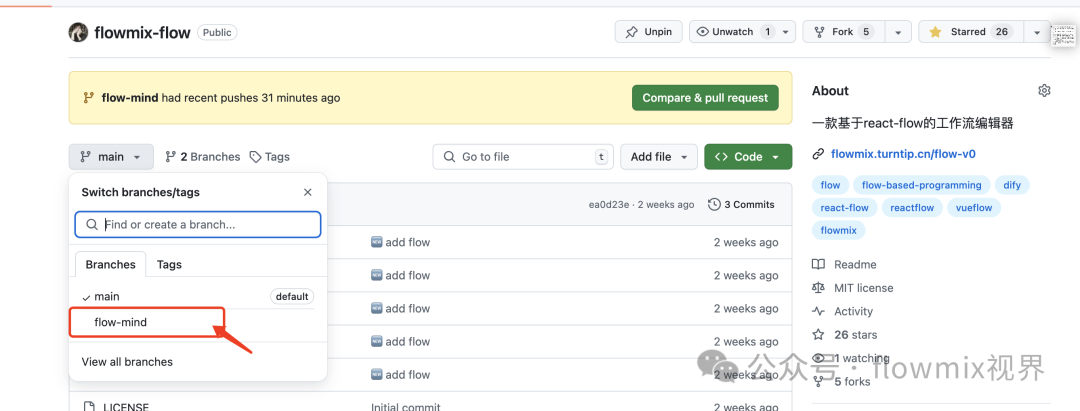Expand the Fork dropdown arrow

[x=898, y=32]
